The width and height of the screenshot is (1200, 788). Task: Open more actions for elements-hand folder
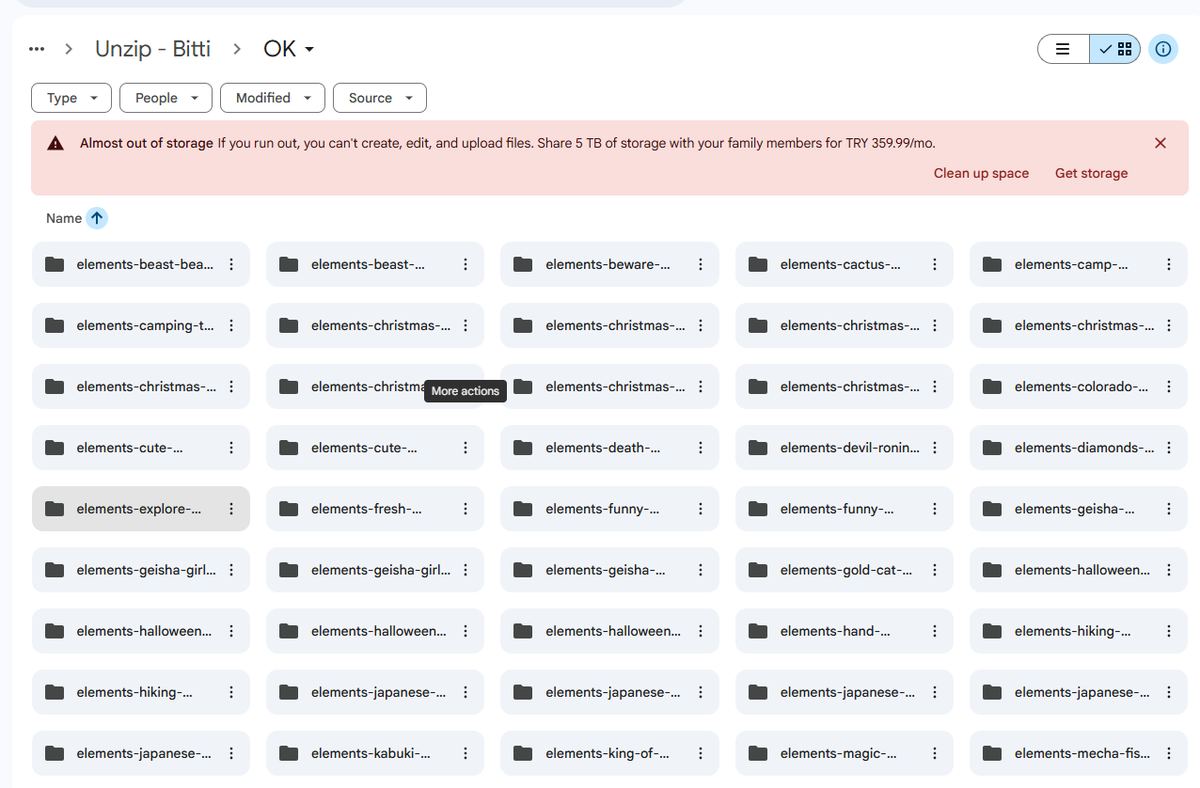[934, 630]
